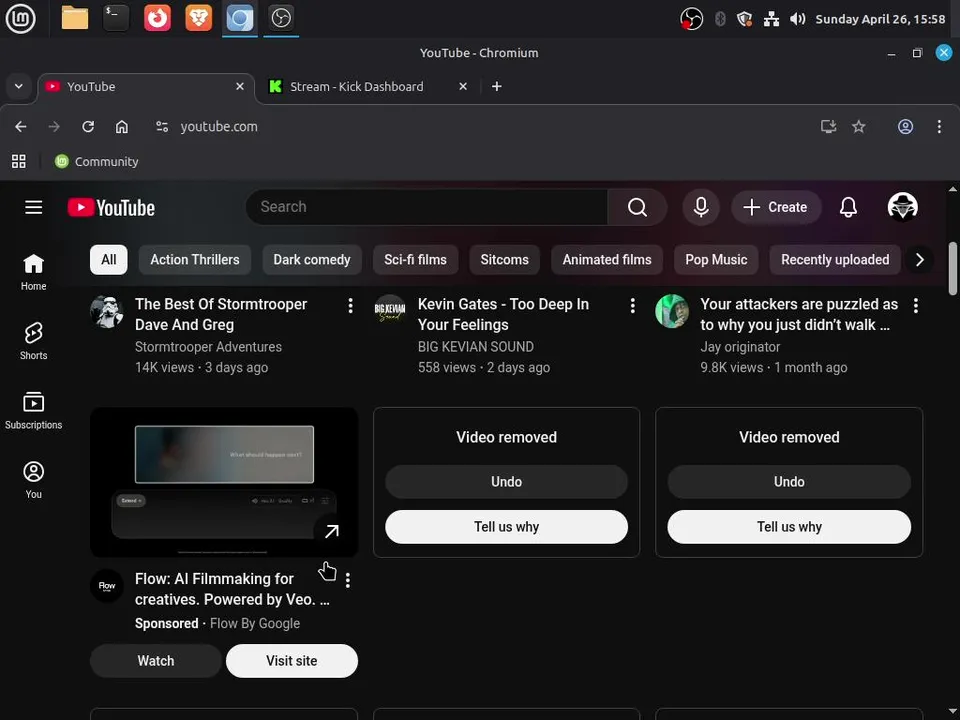This screenshot has width=960, height=720.
Task: Open the Bluetooth tray icon
Action: click(720, 19)
